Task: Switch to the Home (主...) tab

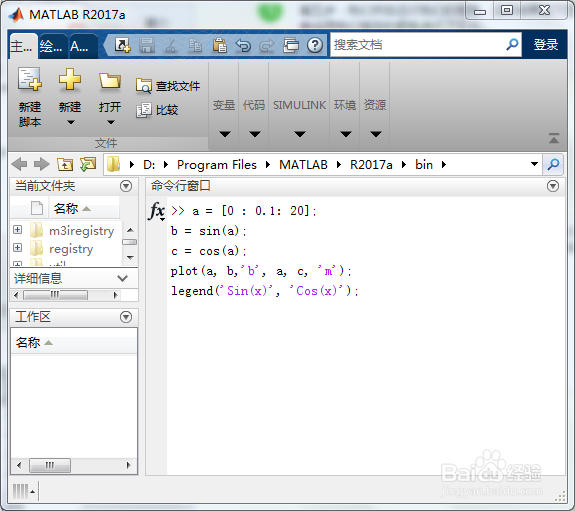Action: click(22, 46)
